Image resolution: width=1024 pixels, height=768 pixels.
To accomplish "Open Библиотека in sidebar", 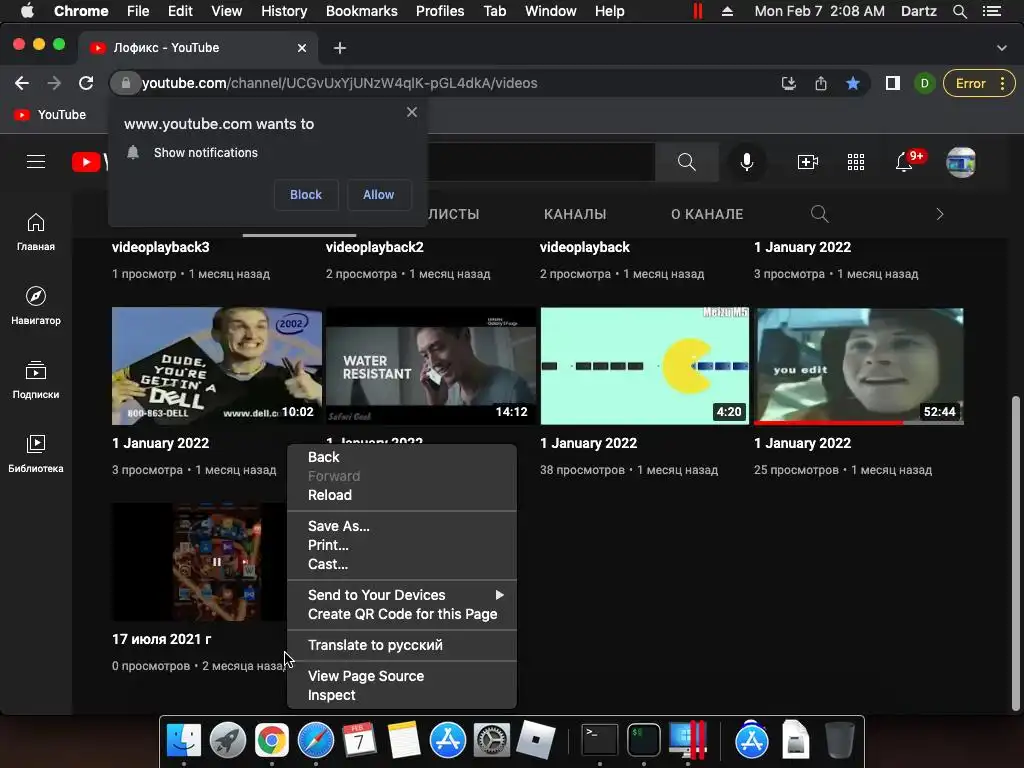I will click(x=36, y=453).
